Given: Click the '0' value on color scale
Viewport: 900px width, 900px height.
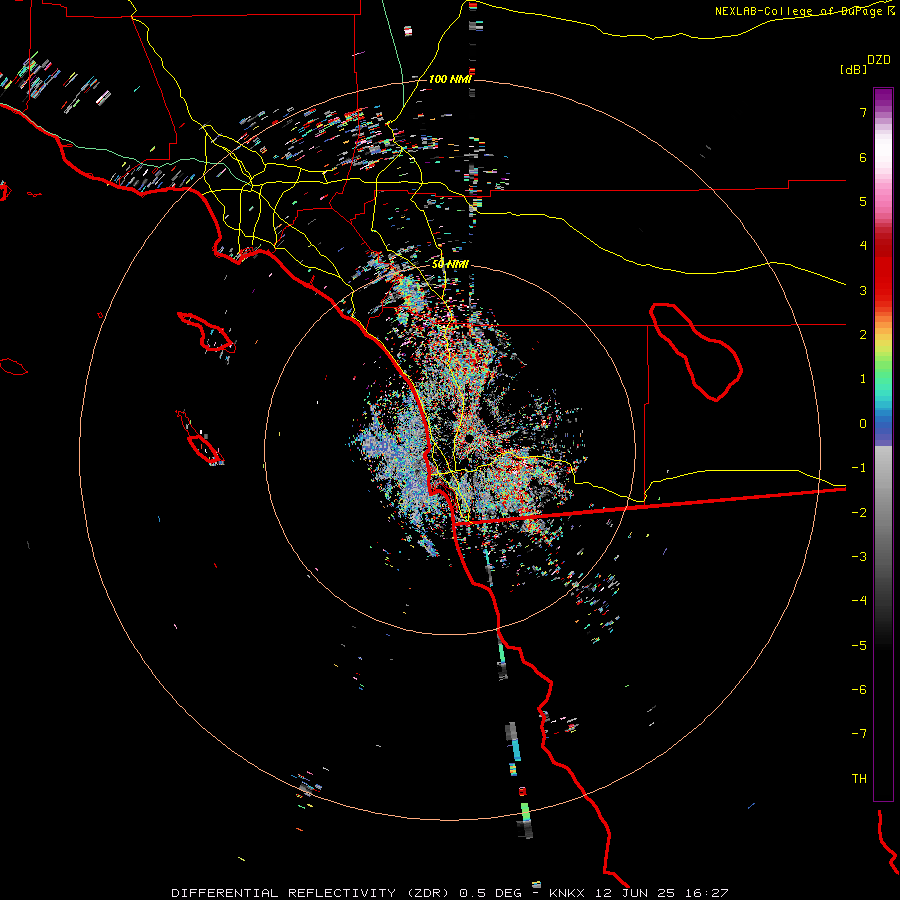Looking at the screenshot, I should click(863, 424).
